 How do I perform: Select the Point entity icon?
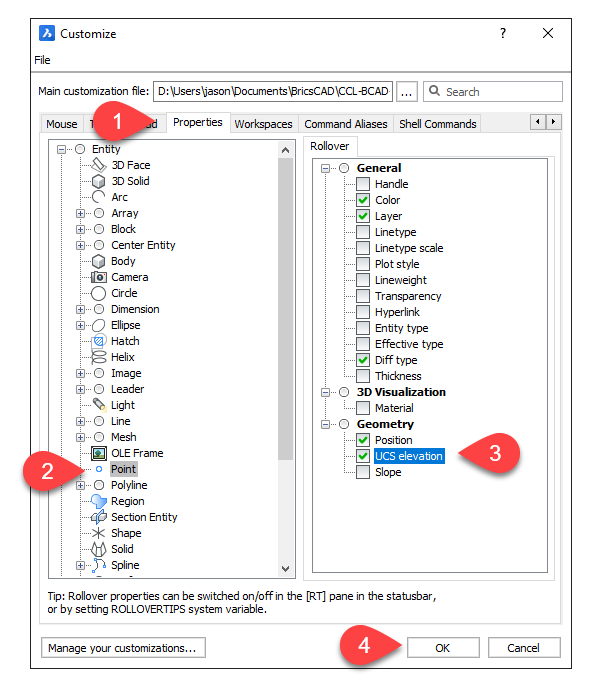click(99, 469)
